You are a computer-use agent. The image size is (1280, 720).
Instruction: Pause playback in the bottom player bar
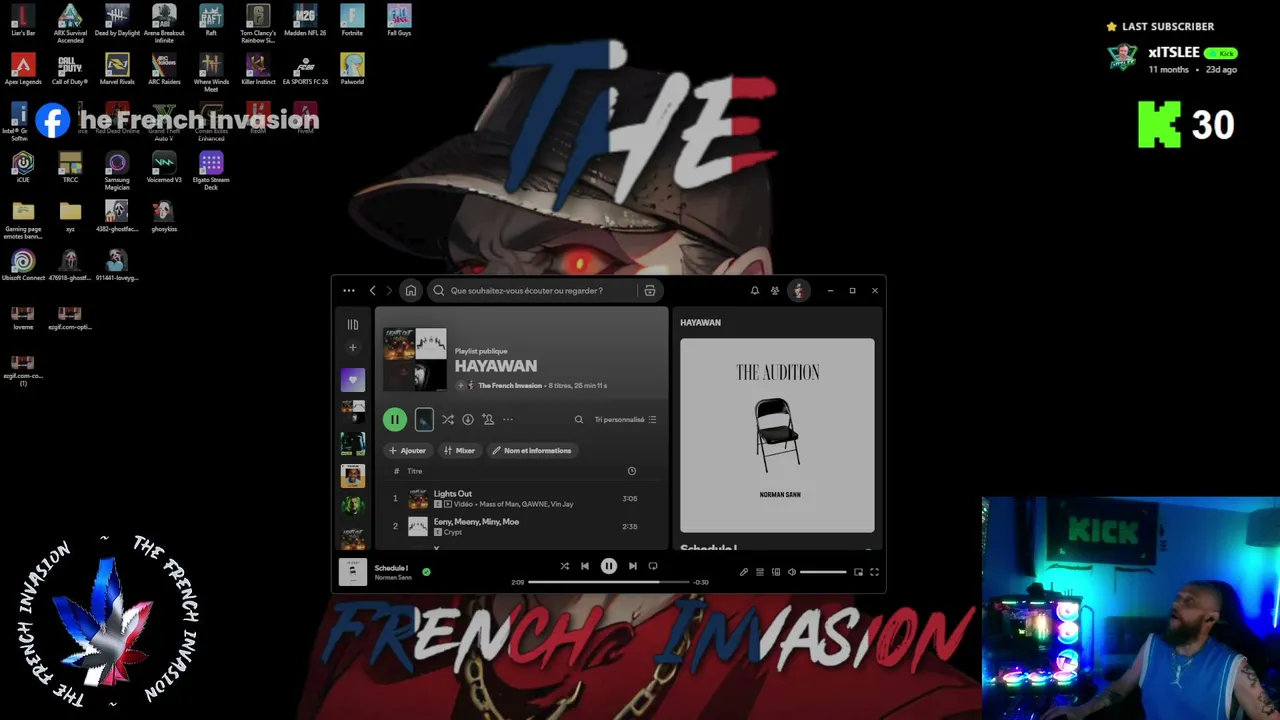[608, 566]
